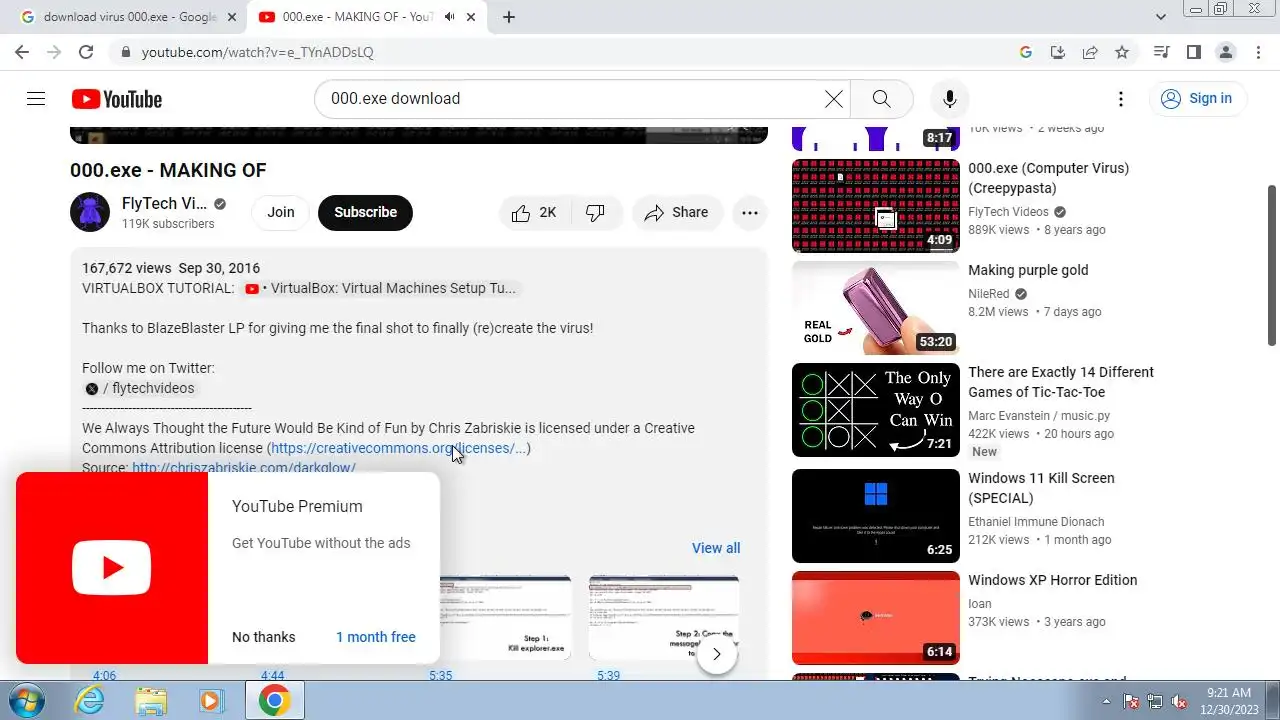Viewport: 1280px width, 720px height.
Task: Join the FlyTech Videos channel
Action: [x=281, y=212]
